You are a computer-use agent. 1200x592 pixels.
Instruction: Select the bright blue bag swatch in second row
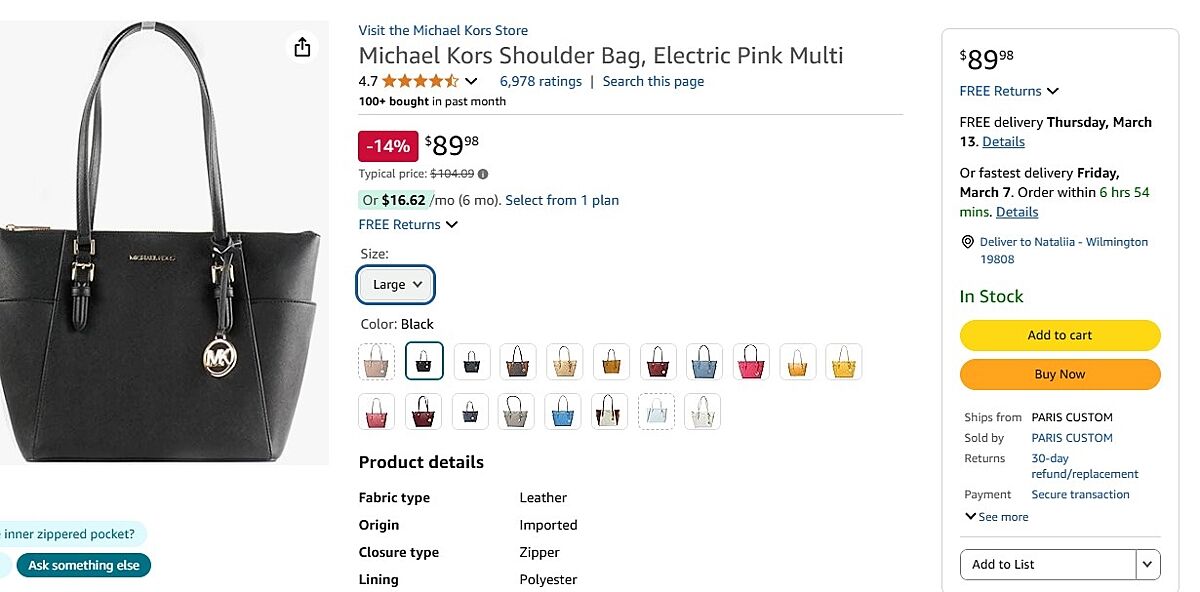564,411
